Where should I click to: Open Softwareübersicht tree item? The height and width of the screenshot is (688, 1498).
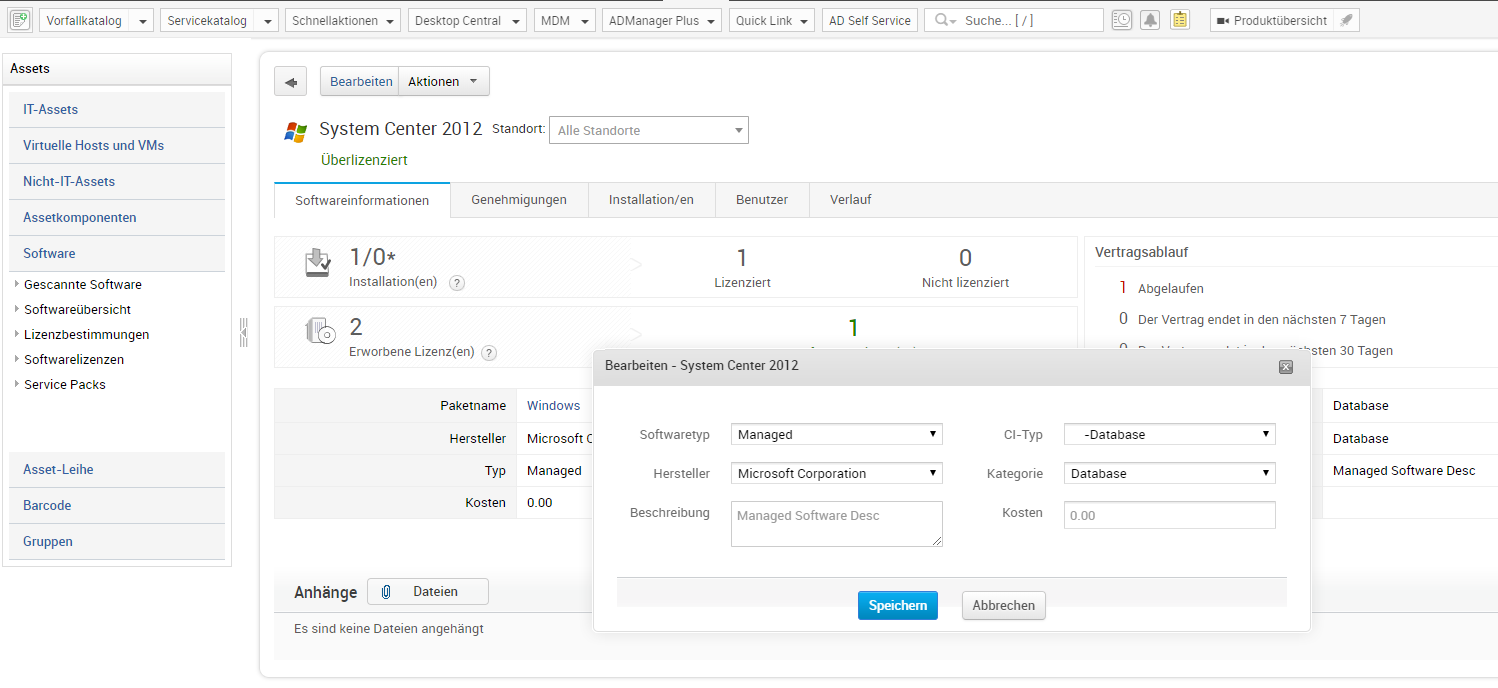78,309
